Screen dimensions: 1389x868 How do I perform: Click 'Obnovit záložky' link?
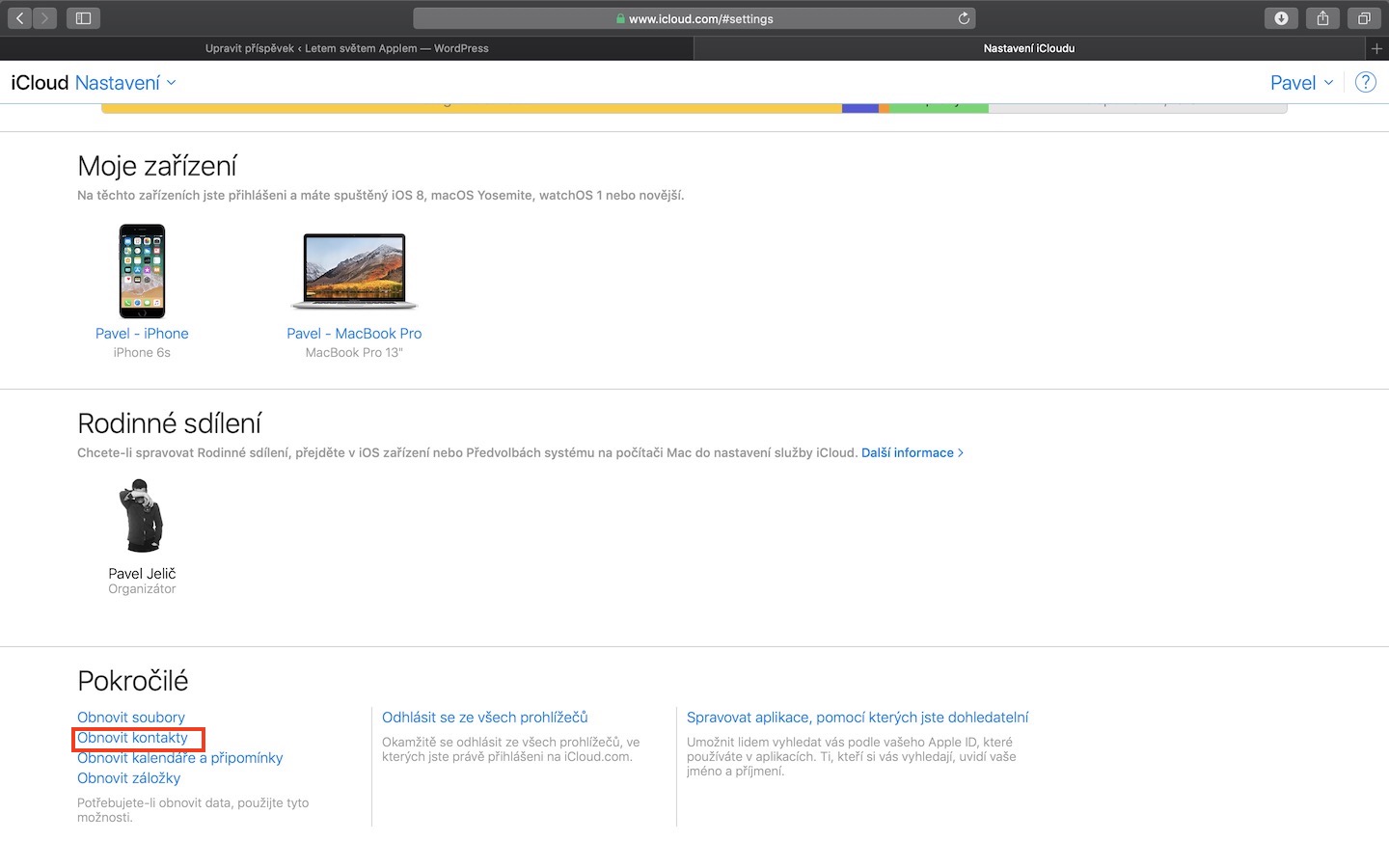(x=129, y=778)
